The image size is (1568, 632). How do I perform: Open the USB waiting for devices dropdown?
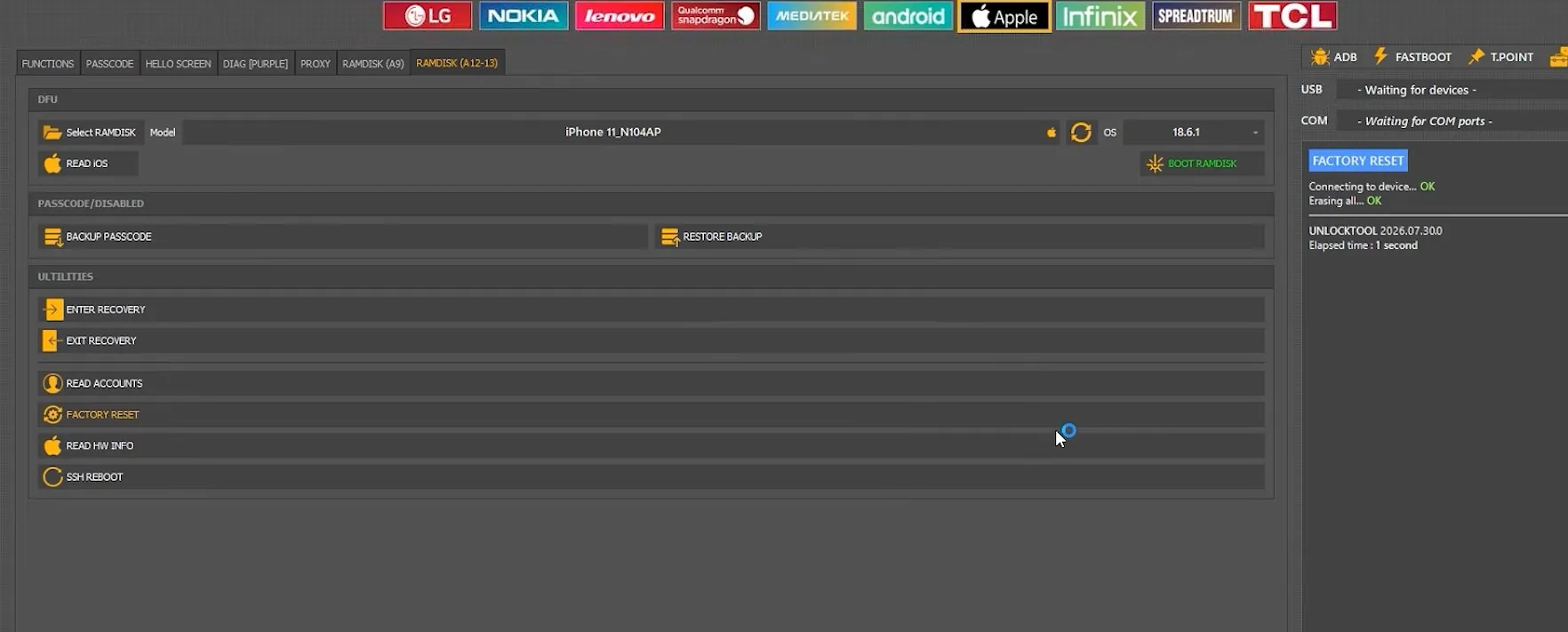(1452, 90)
